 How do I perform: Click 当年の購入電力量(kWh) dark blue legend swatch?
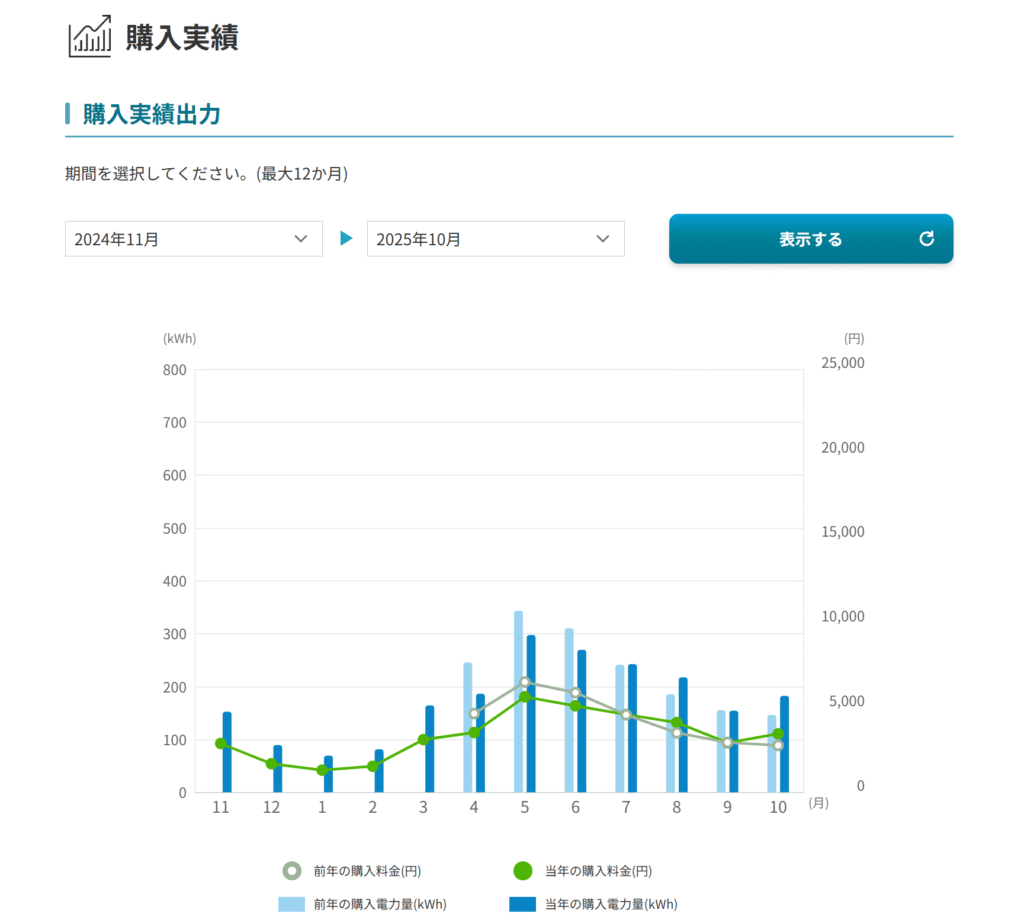[522, 904]
